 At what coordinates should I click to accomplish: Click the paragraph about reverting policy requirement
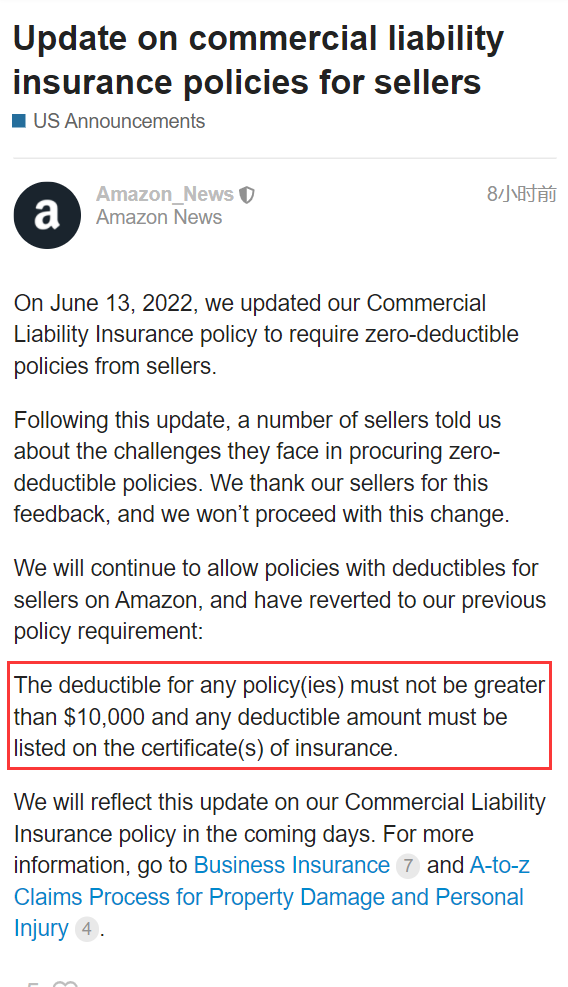point(280,599)
